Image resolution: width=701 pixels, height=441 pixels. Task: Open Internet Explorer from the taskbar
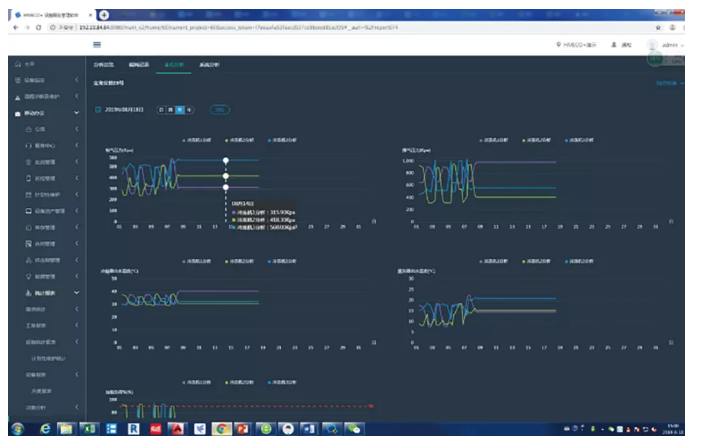point(45,429)
